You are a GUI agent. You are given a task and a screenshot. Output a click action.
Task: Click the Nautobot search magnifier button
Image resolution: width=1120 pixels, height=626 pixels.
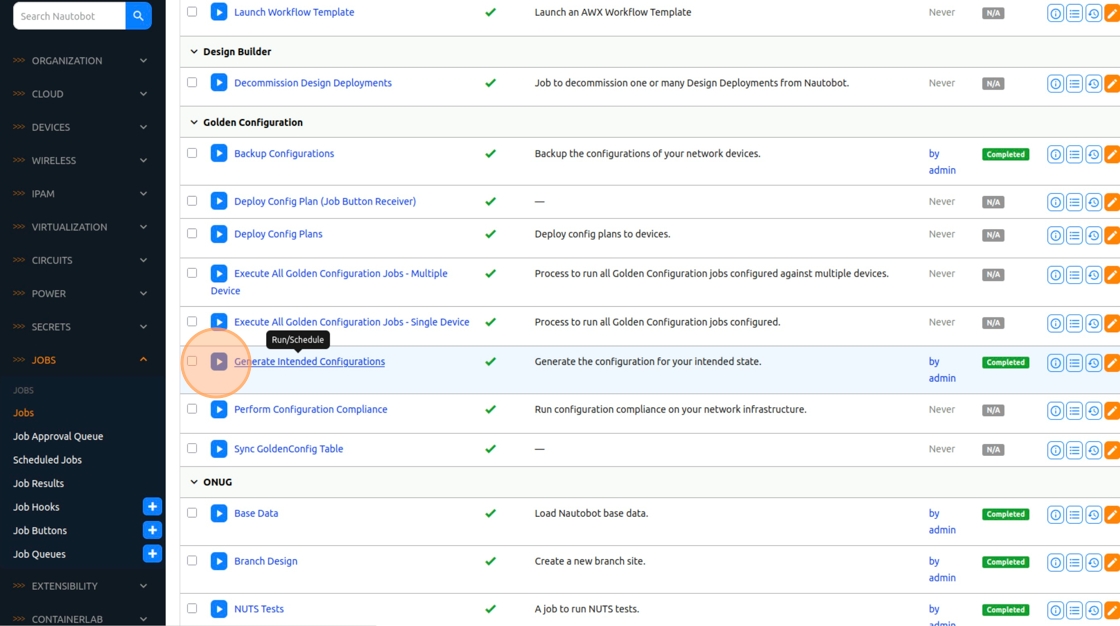[x=138, y=16]
